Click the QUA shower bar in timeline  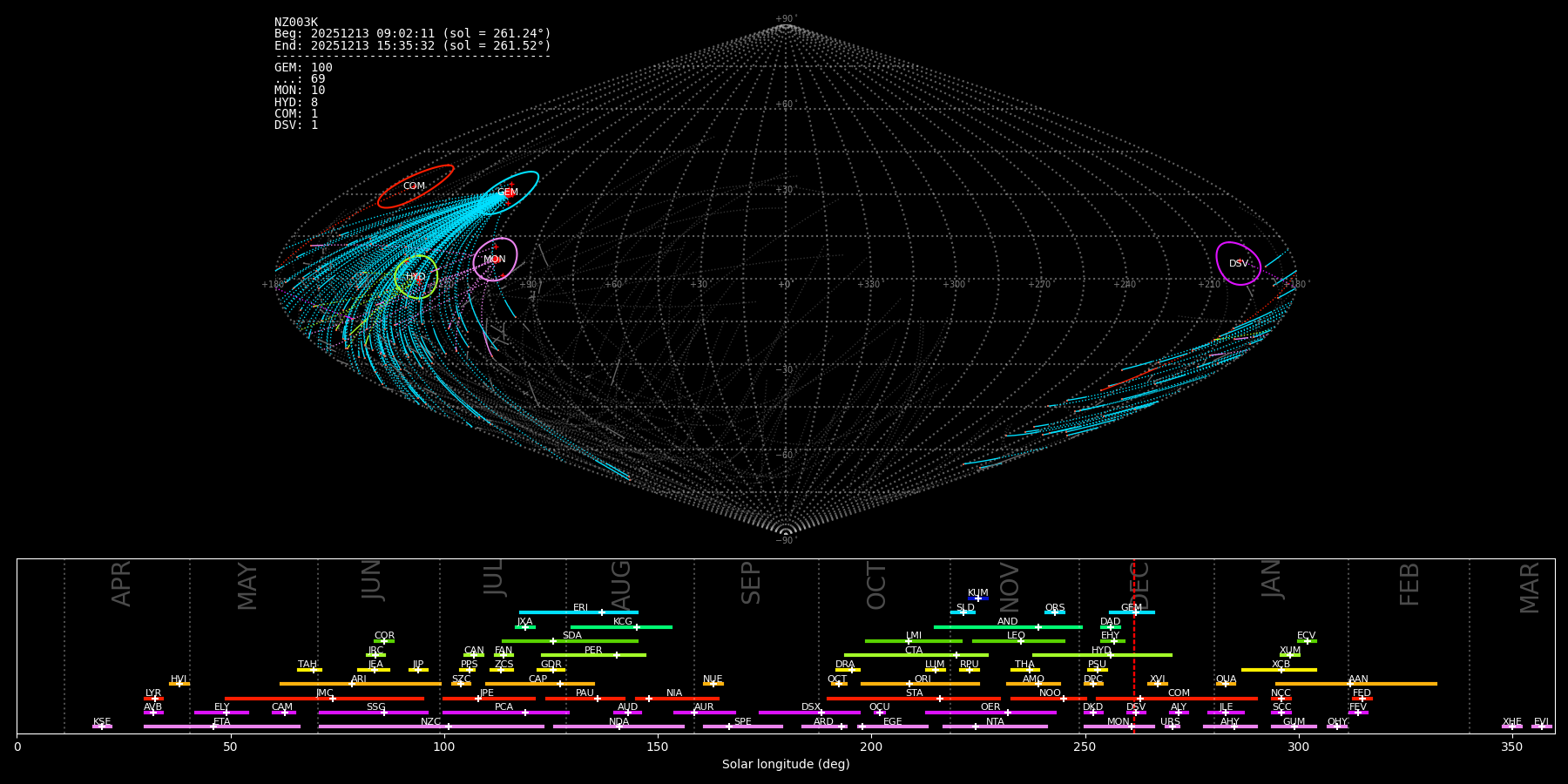[x=1226, y=684]
